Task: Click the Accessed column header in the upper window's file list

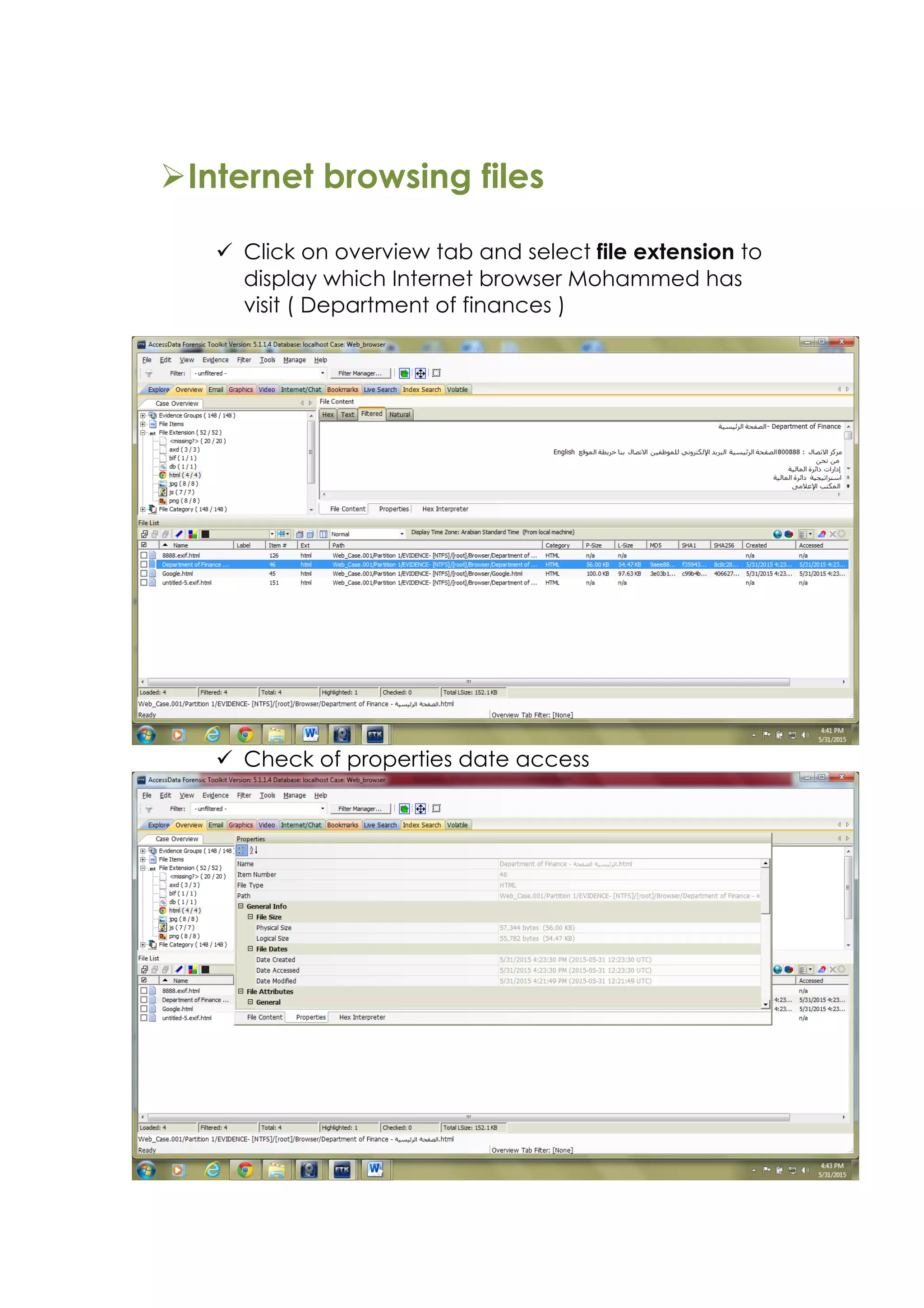Action: [822, 545]
